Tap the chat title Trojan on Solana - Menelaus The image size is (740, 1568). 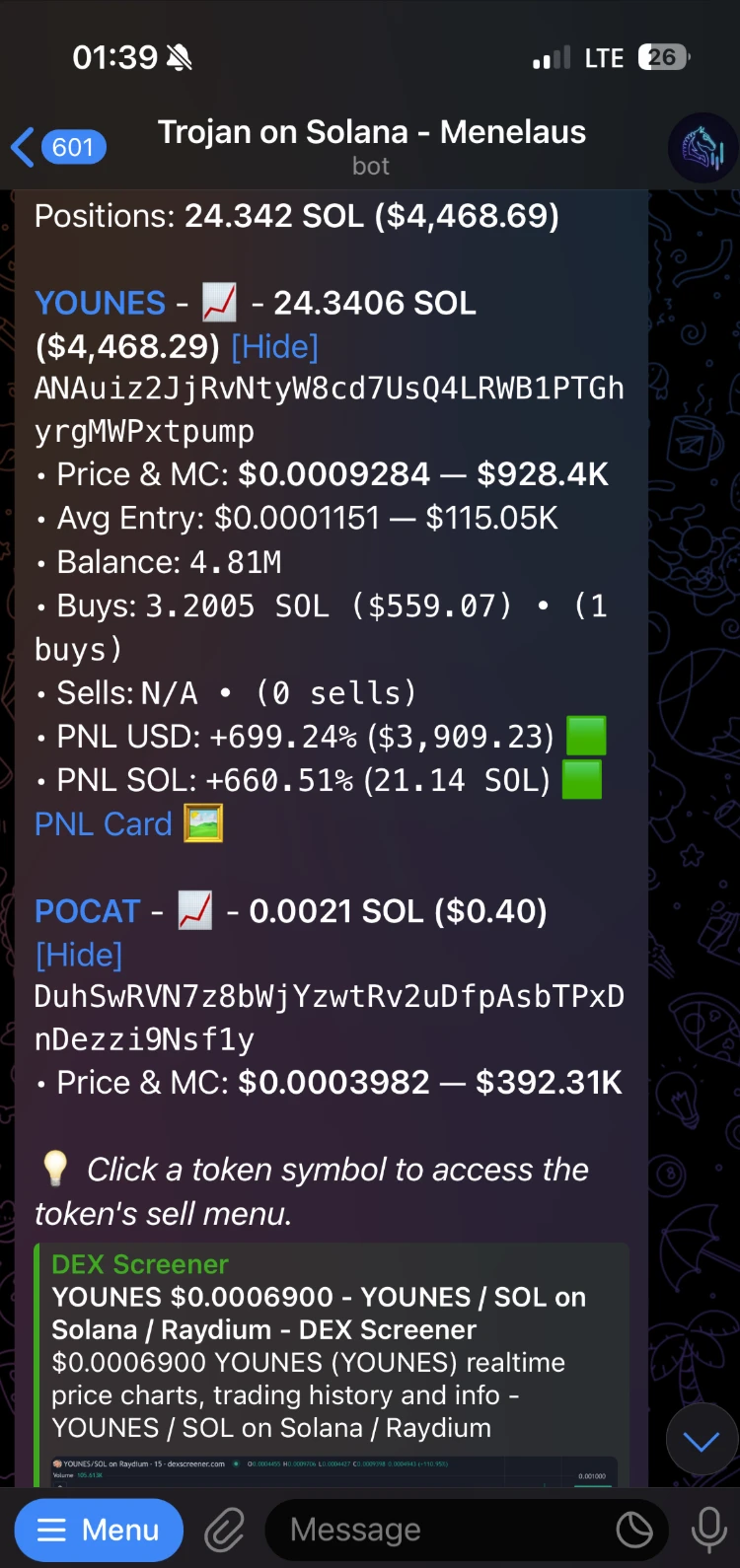[x=372, y=132]
